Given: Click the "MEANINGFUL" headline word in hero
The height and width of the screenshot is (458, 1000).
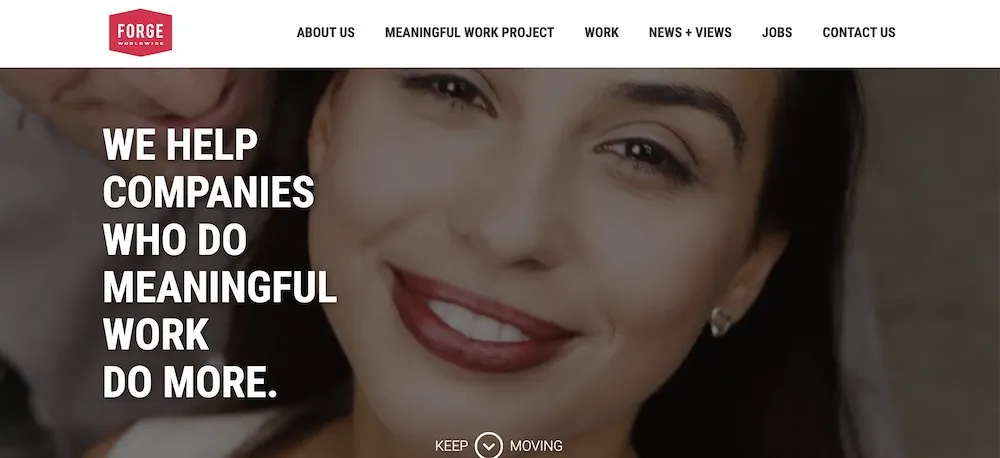Looking at the screenshot, I should (220, 287).
